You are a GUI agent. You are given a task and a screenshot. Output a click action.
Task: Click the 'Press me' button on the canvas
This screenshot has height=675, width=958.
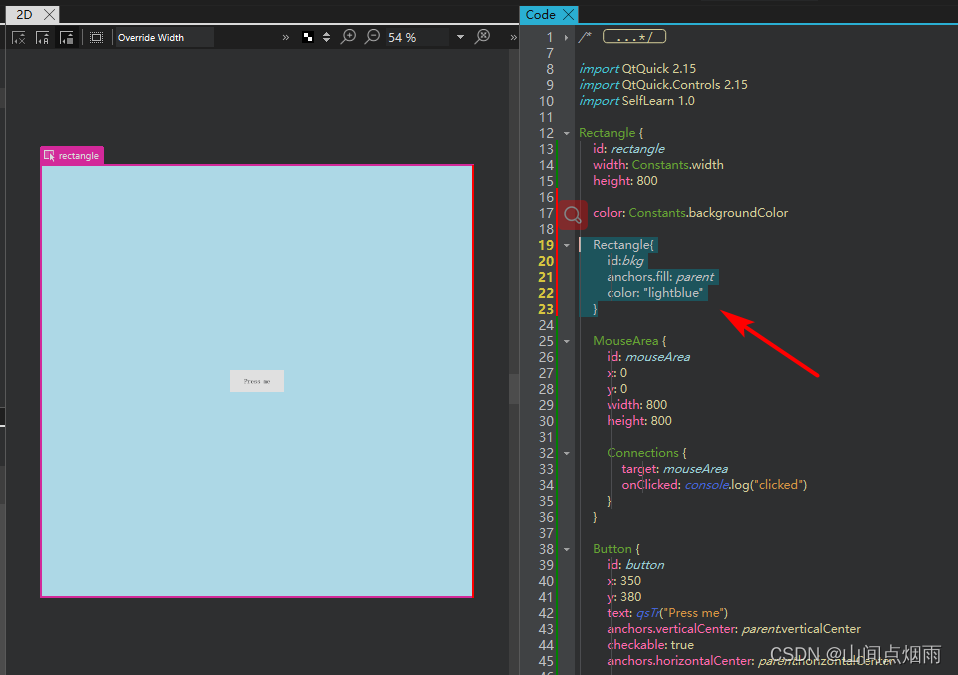256,380
